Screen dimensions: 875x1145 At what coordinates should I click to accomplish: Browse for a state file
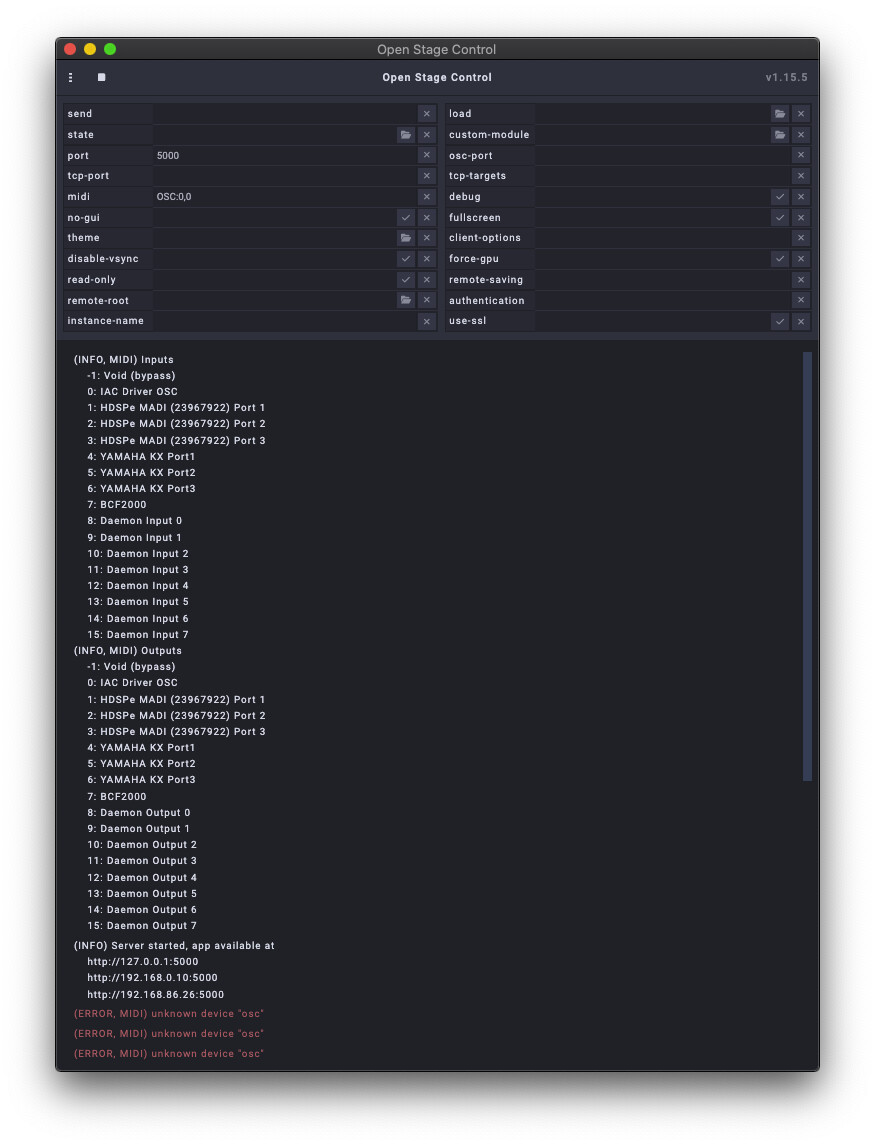click(405, 135)
